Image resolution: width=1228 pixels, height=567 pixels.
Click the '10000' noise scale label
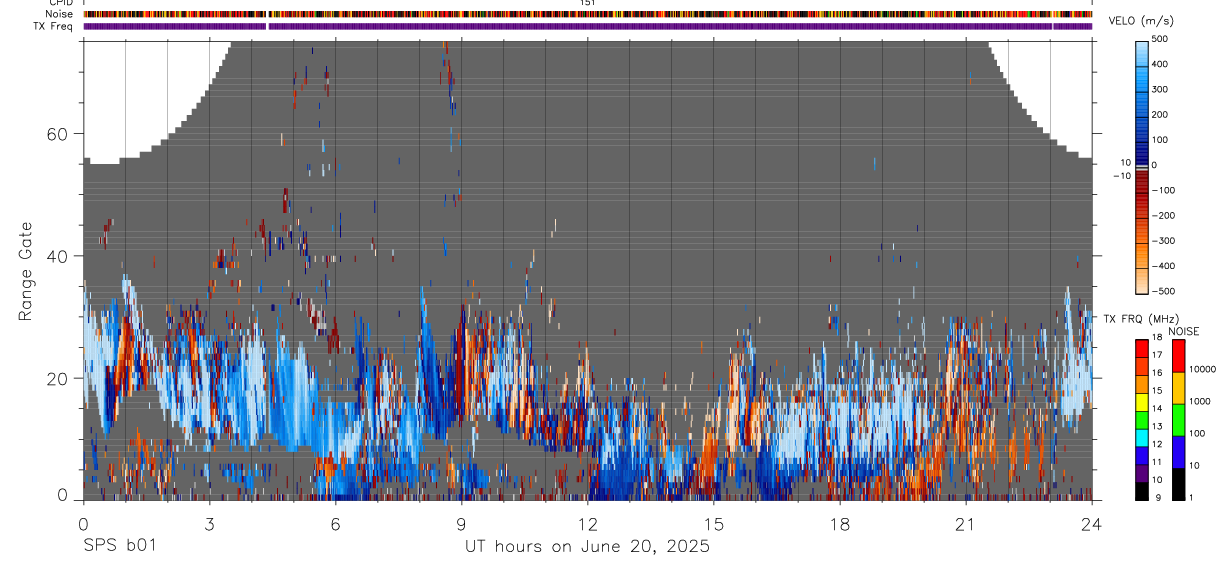click(x=1202, y=370)
